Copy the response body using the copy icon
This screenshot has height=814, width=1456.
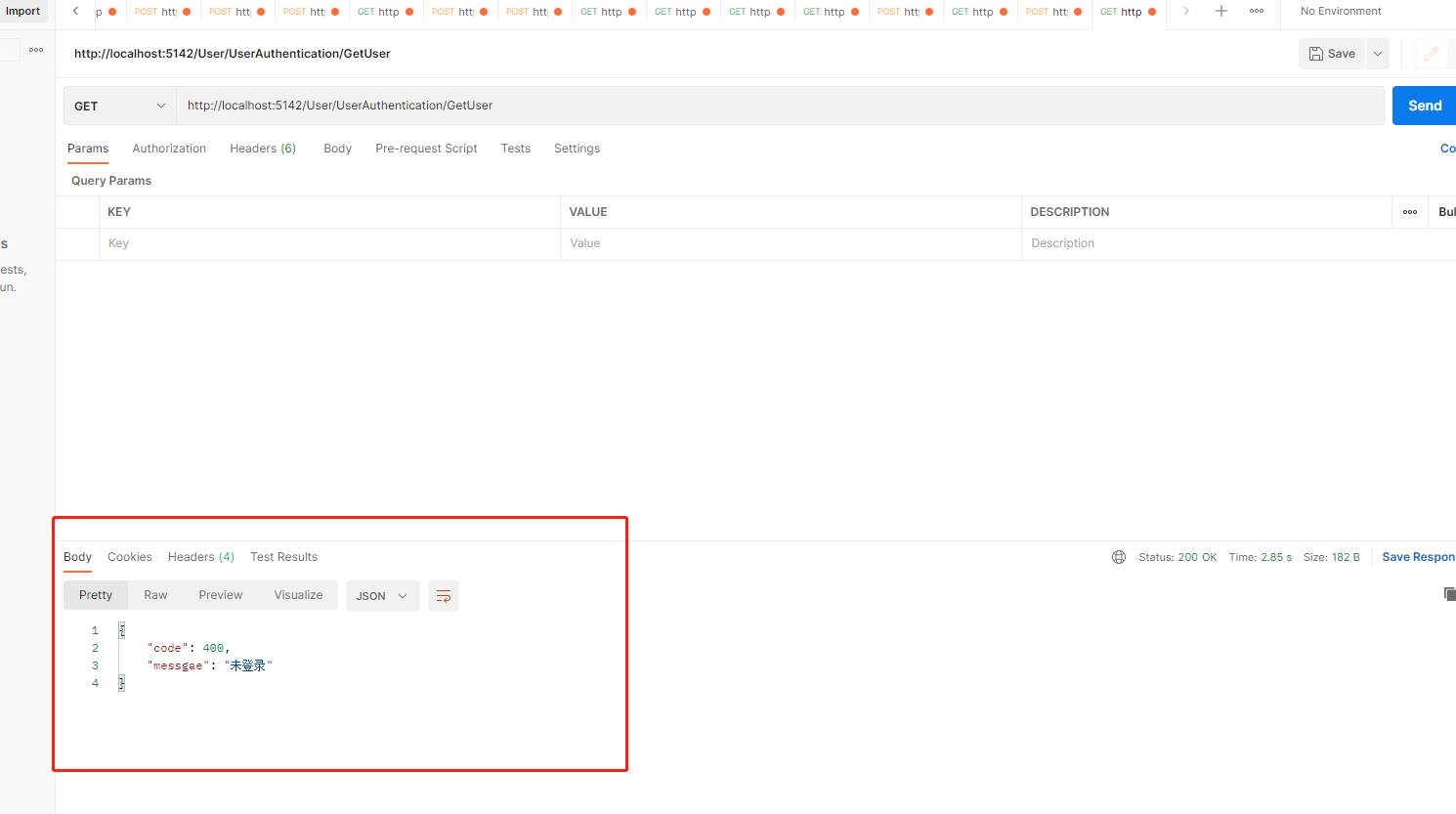pos(1450,593)
